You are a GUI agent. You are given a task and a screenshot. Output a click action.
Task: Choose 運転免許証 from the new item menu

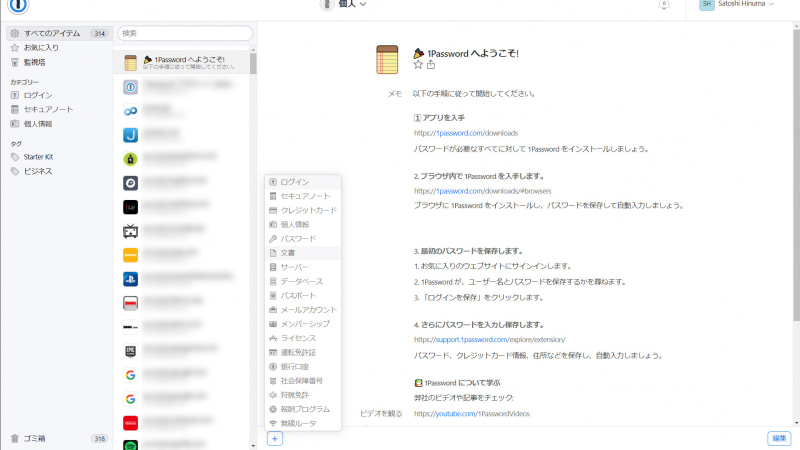(303, 353)
